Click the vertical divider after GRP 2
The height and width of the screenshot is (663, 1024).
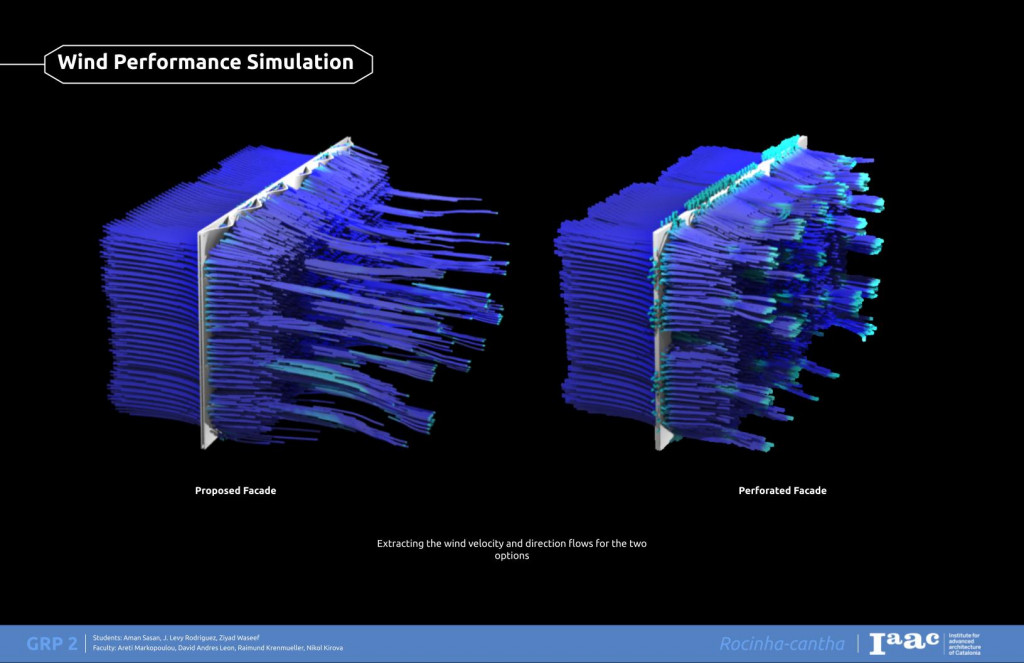tap(86, 644)
